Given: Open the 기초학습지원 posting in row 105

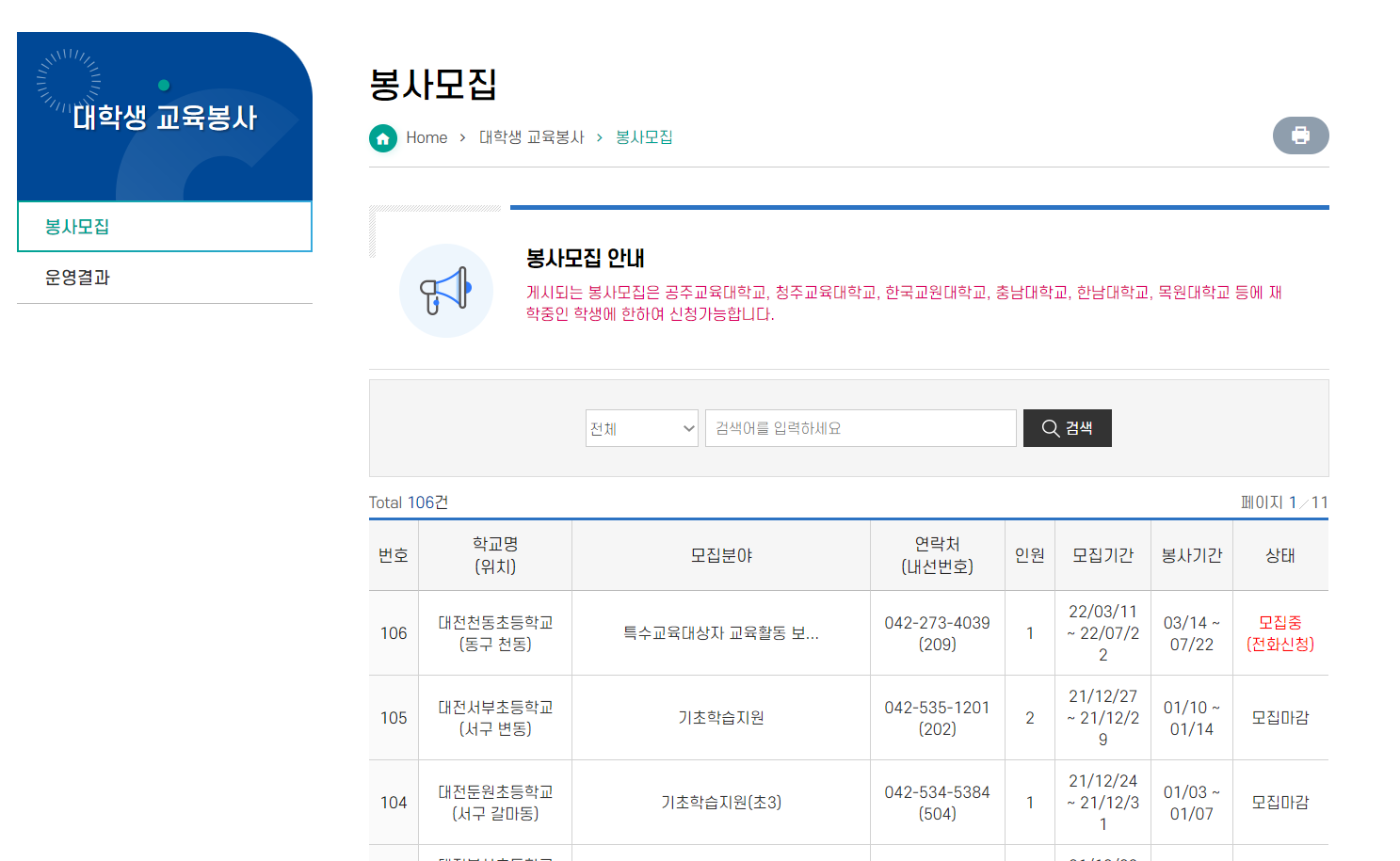Looking at the screenshot, I should 720,718.
